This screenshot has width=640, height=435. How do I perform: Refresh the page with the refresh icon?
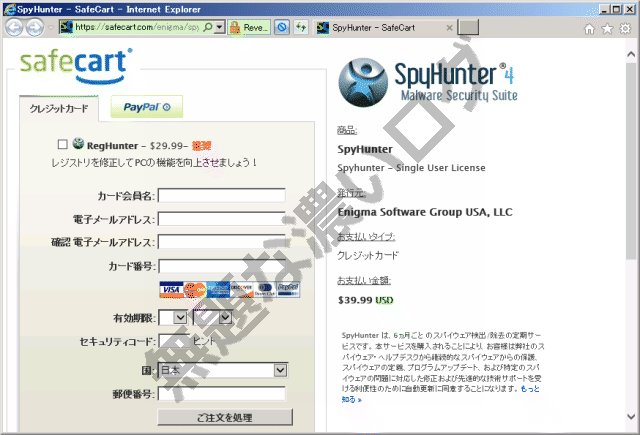click(301, 27)
